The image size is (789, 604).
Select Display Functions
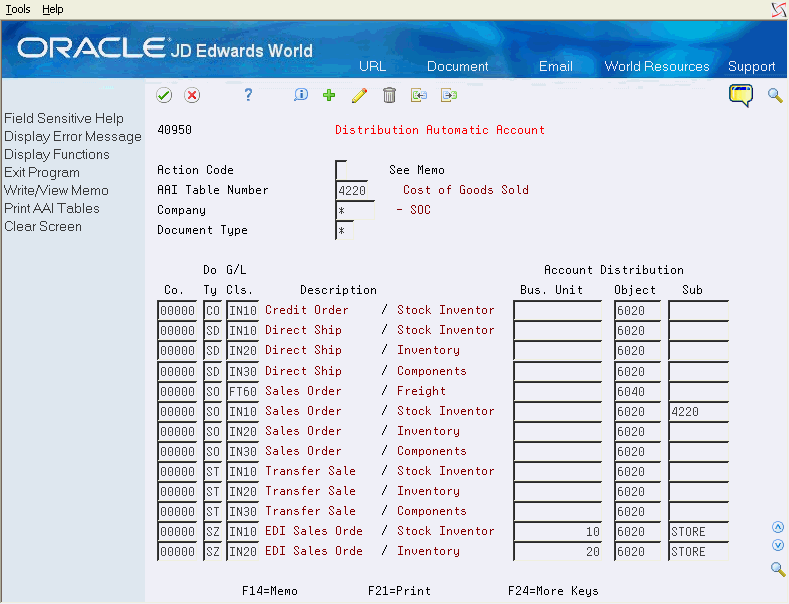coord(57,155)
